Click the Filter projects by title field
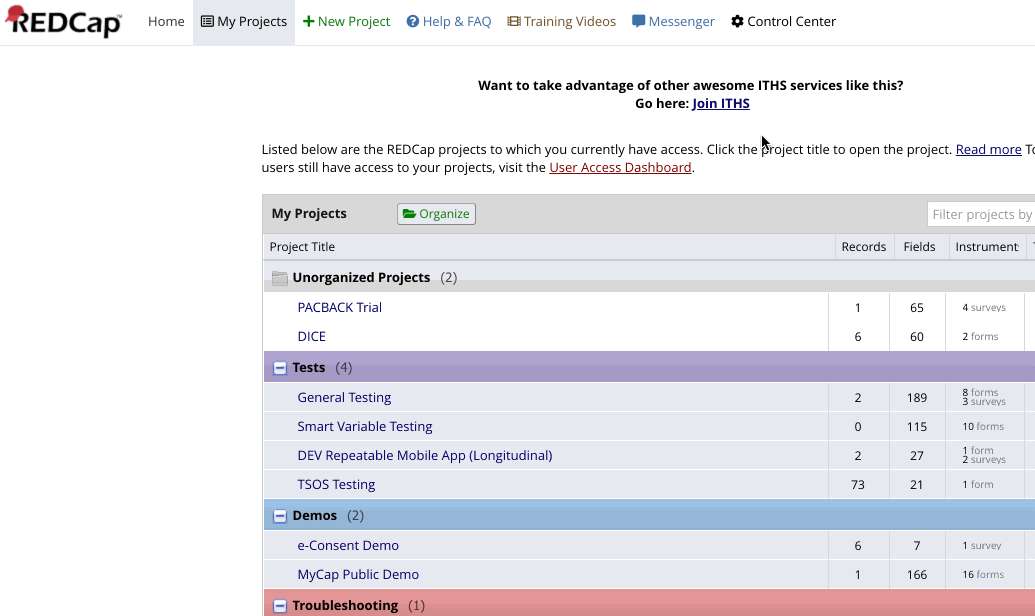The height and width of the screenshot is (616, 1035). 981,214
